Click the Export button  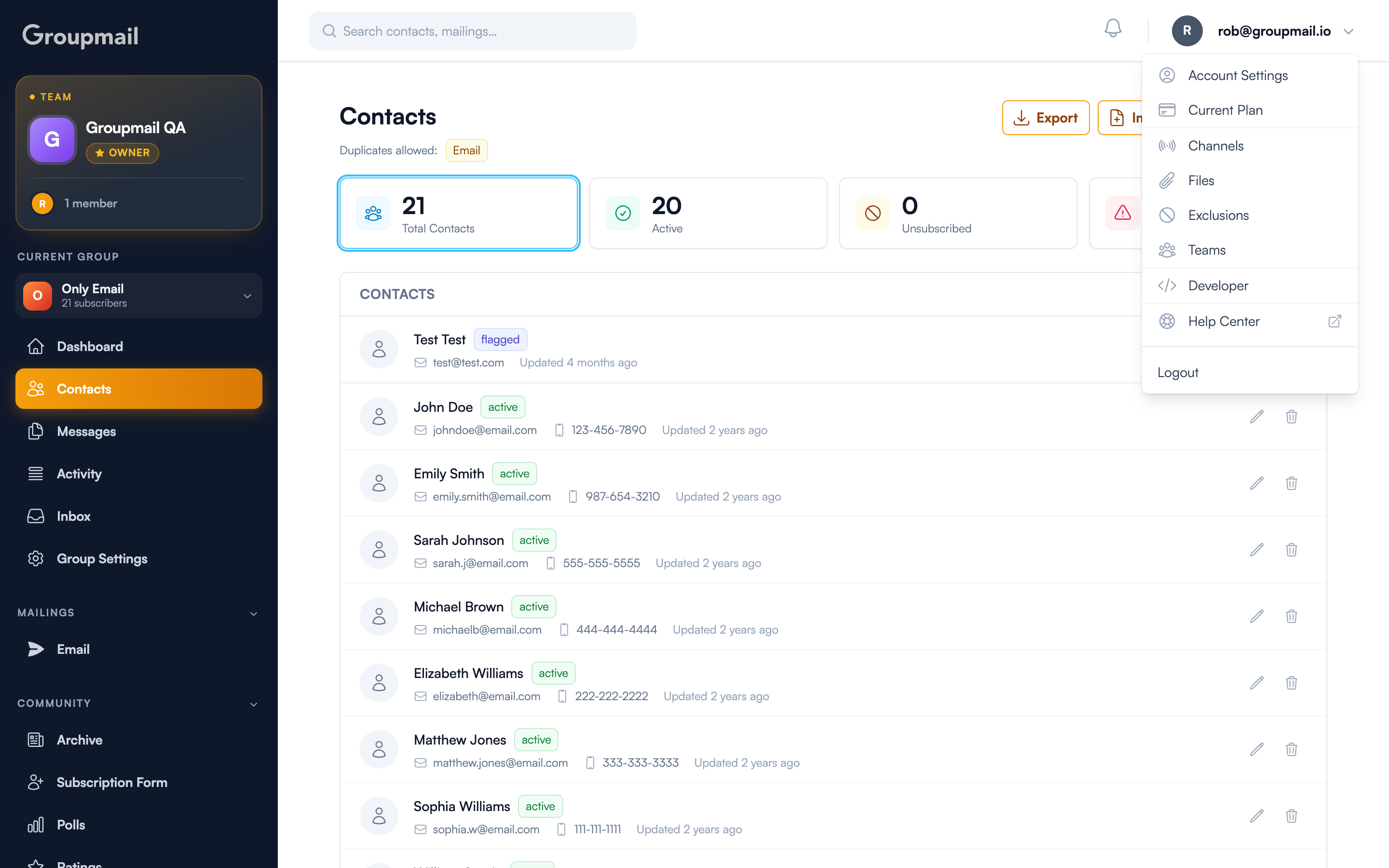click(x=1045, y=118)
